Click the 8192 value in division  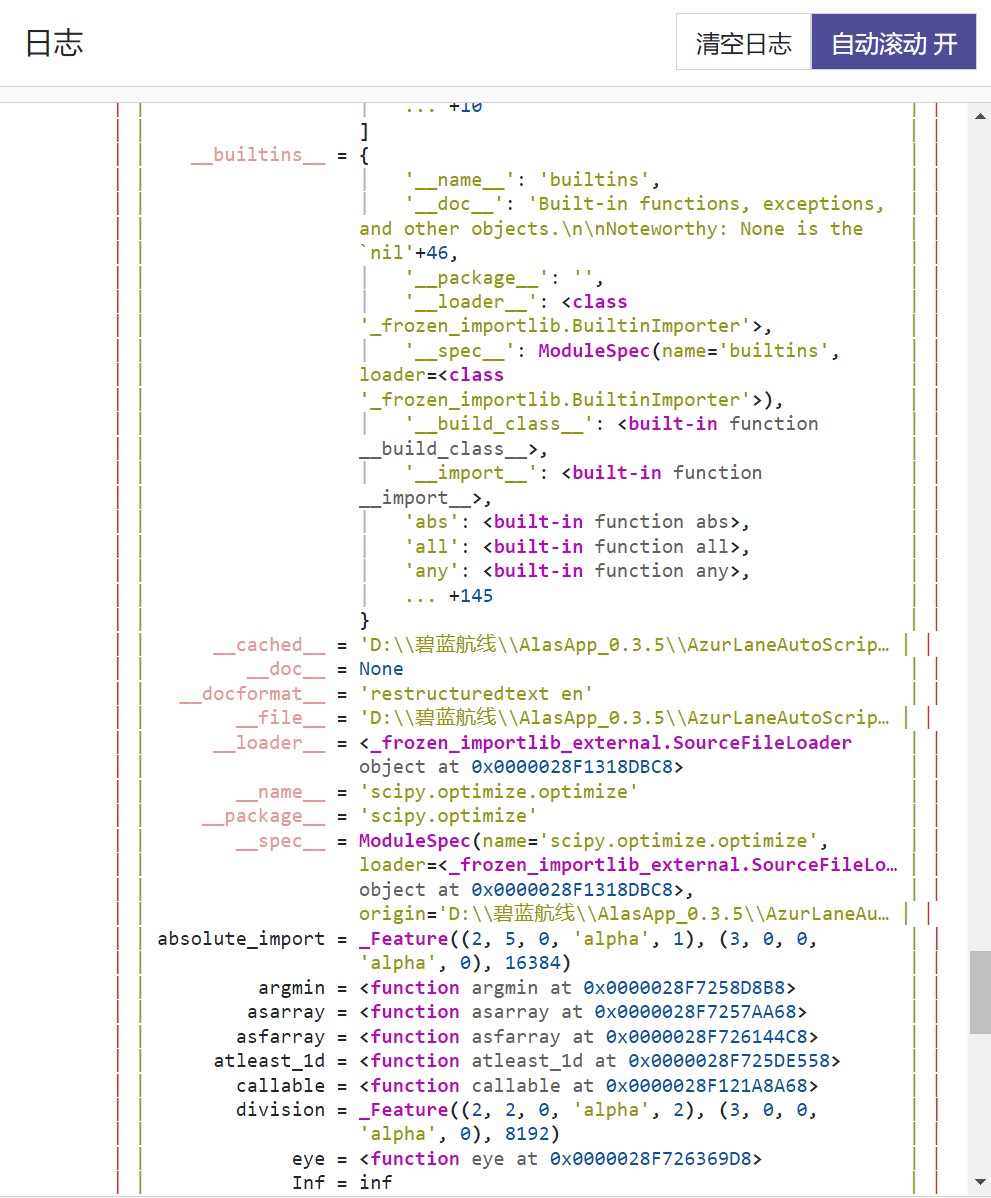coord(527,1135)
